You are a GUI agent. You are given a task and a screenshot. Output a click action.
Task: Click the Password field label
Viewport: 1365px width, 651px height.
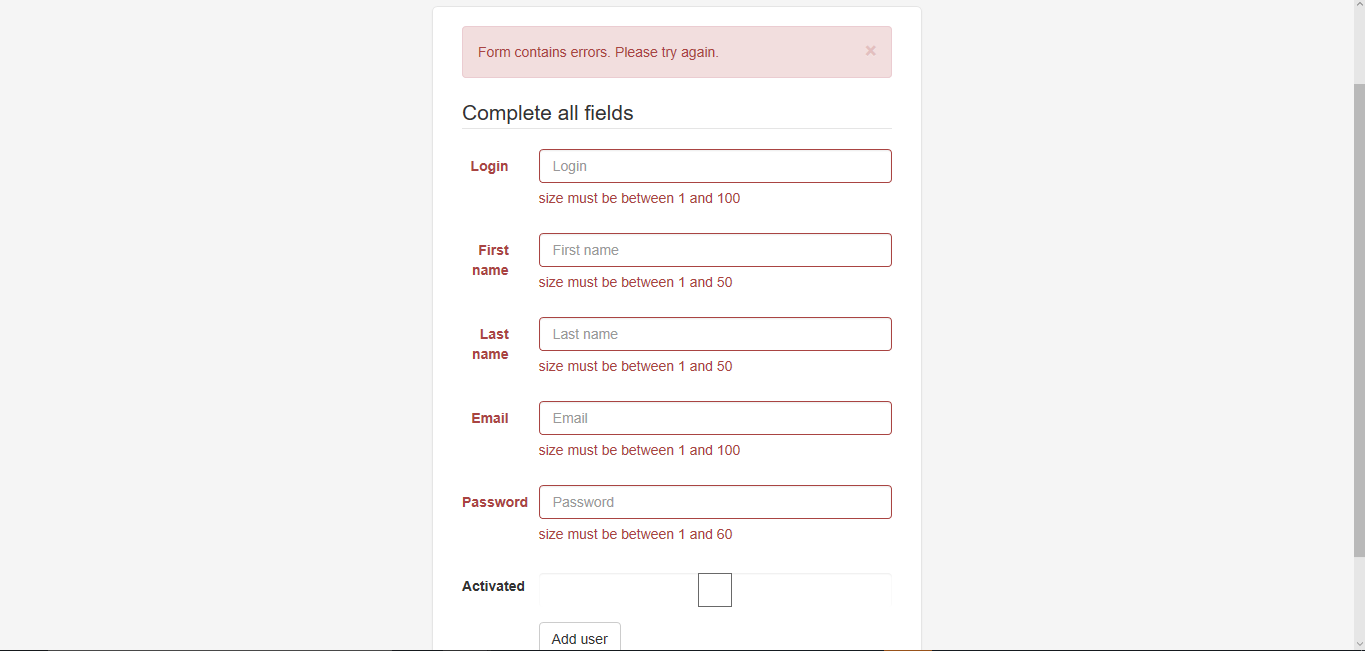pyautogui.click(x=495, y=502)
